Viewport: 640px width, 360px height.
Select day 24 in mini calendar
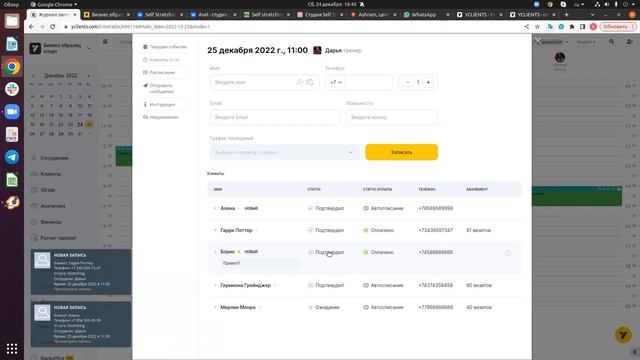coord(80,124)
